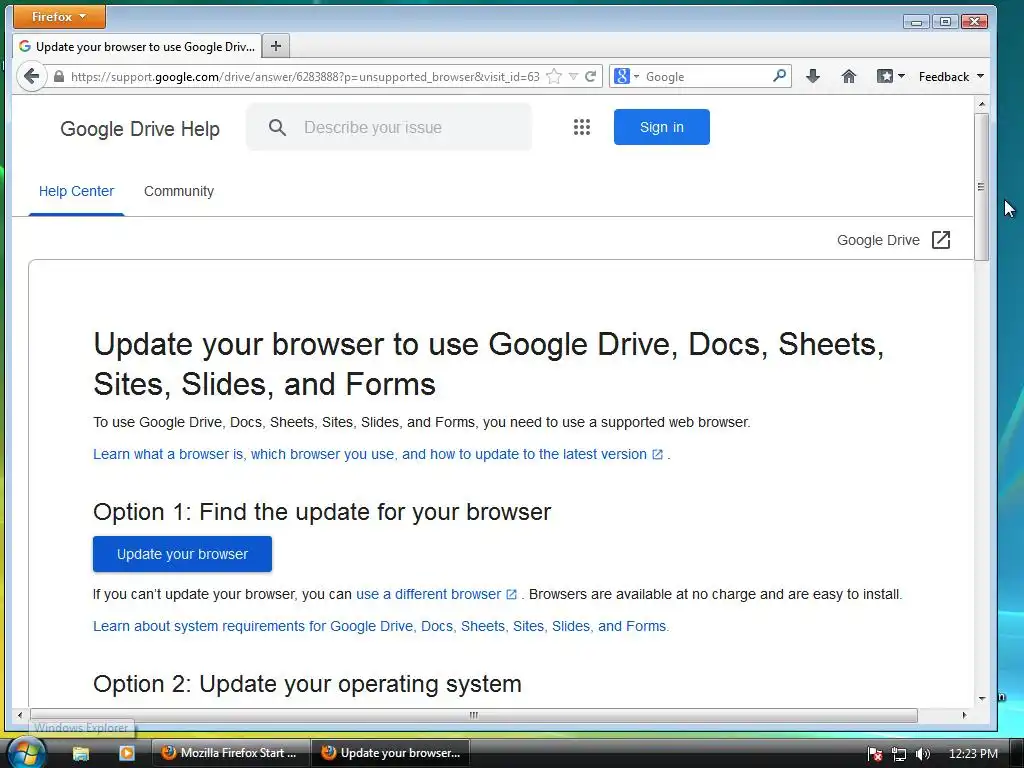Image resolution: width=1024 pixels, height=768 pixels.
Task: Click into the URL address bar
Action: tap(305, 76)
